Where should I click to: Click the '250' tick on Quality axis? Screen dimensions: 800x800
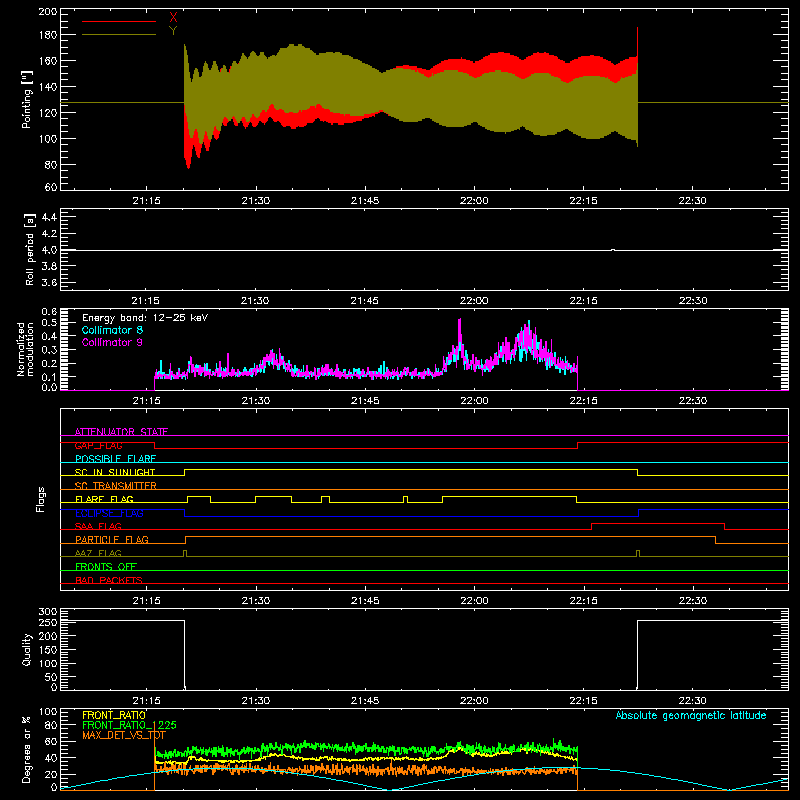tap(48, 622)
